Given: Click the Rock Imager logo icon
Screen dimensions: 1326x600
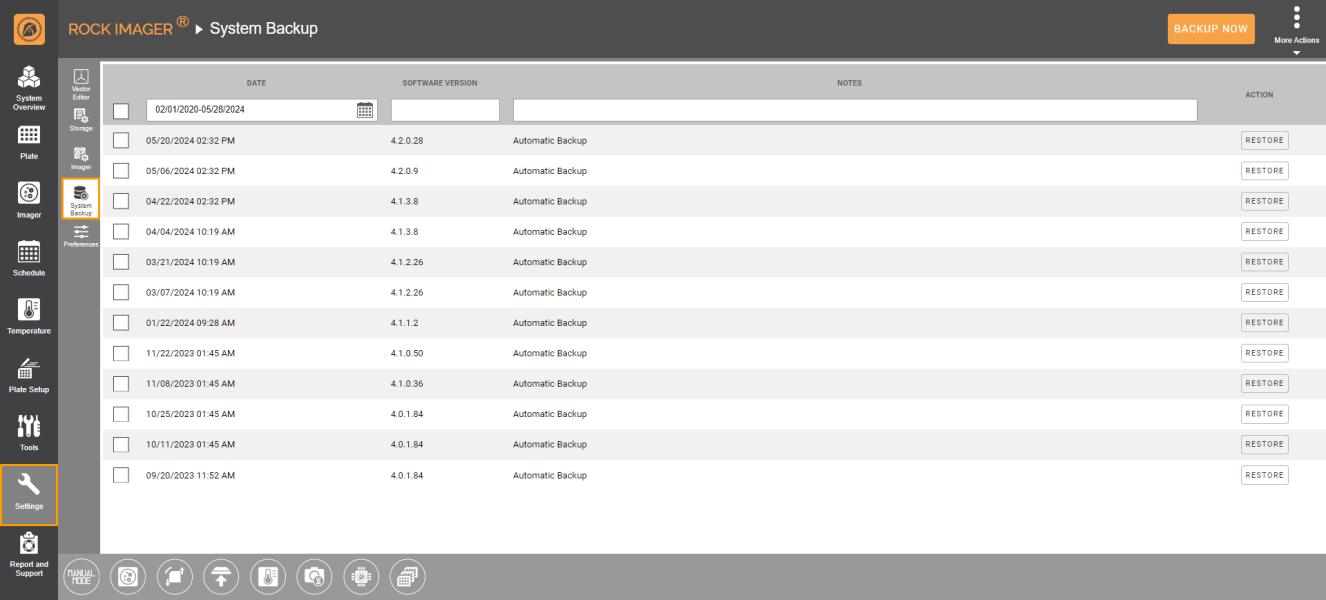Looking at the screenshot, I should [29, 29].
